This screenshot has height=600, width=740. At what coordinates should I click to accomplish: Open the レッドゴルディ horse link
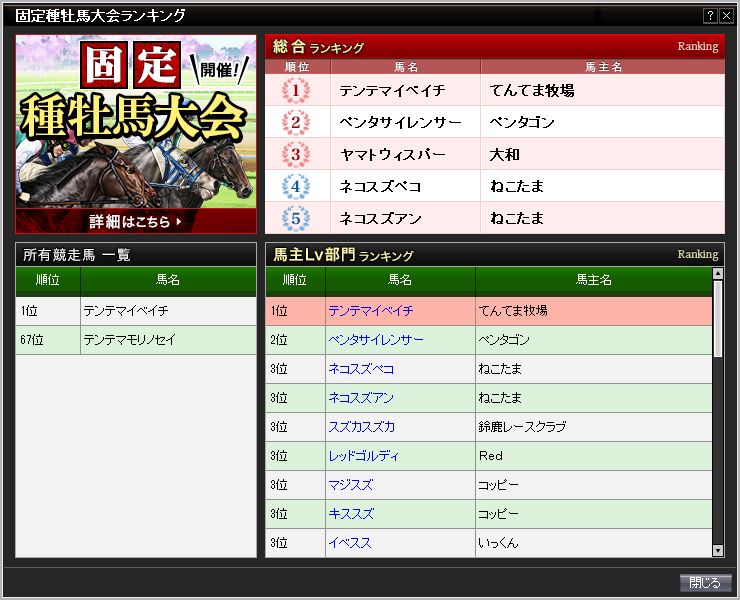pos(364,456)
